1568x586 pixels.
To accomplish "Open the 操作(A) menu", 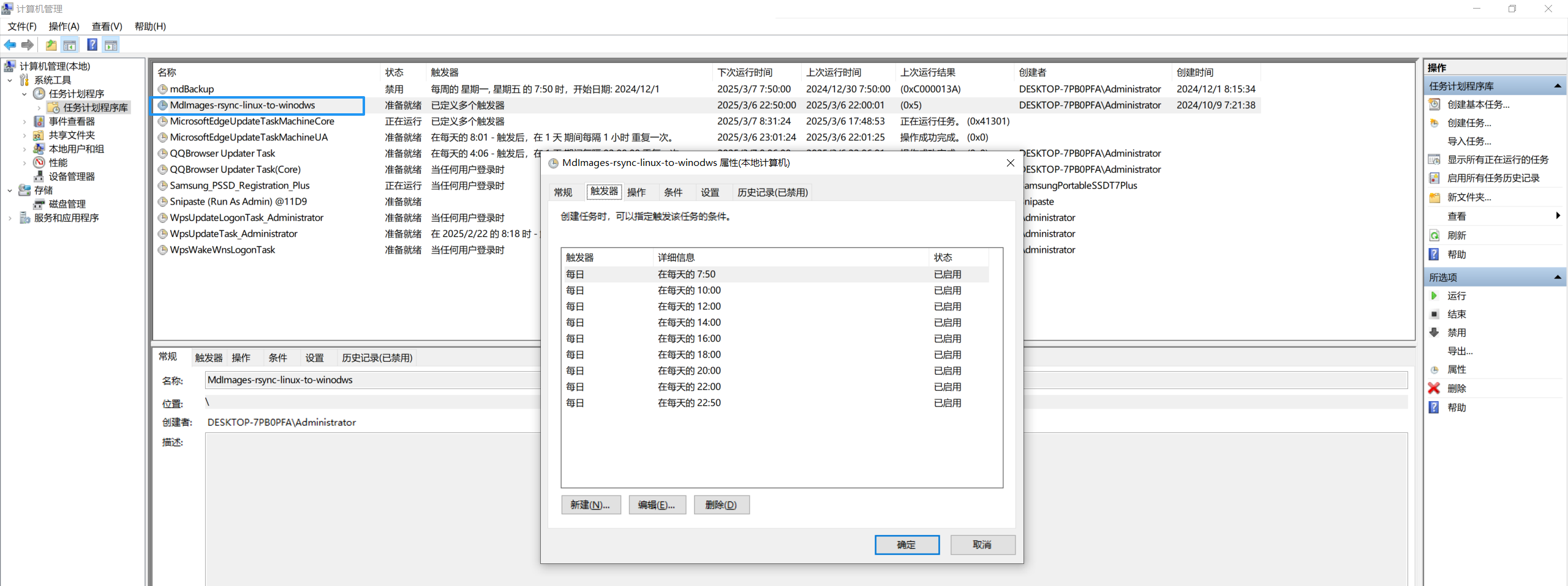I will coord(64,26).
